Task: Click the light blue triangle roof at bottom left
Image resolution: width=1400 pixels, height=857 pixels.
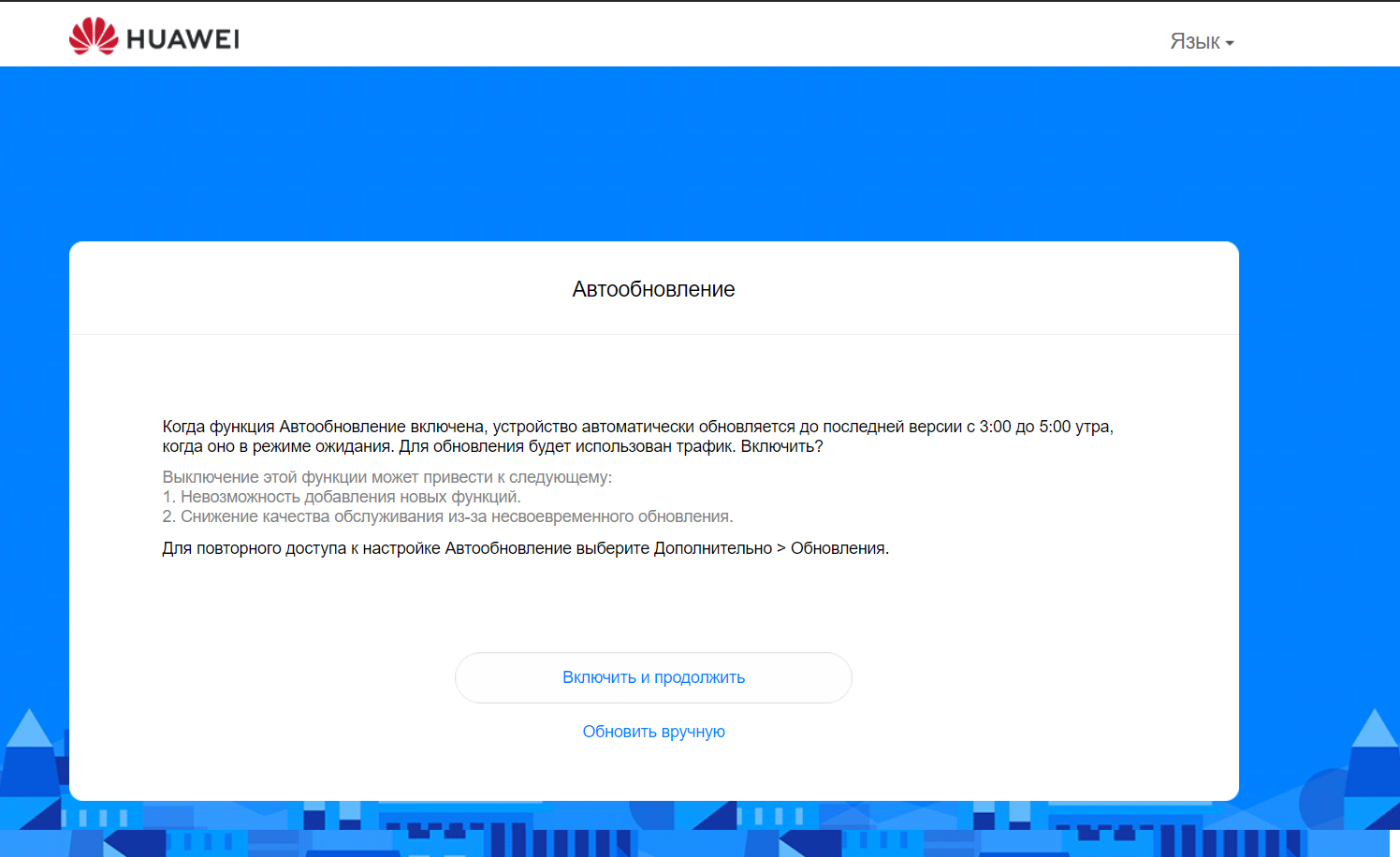Action: 29,728
